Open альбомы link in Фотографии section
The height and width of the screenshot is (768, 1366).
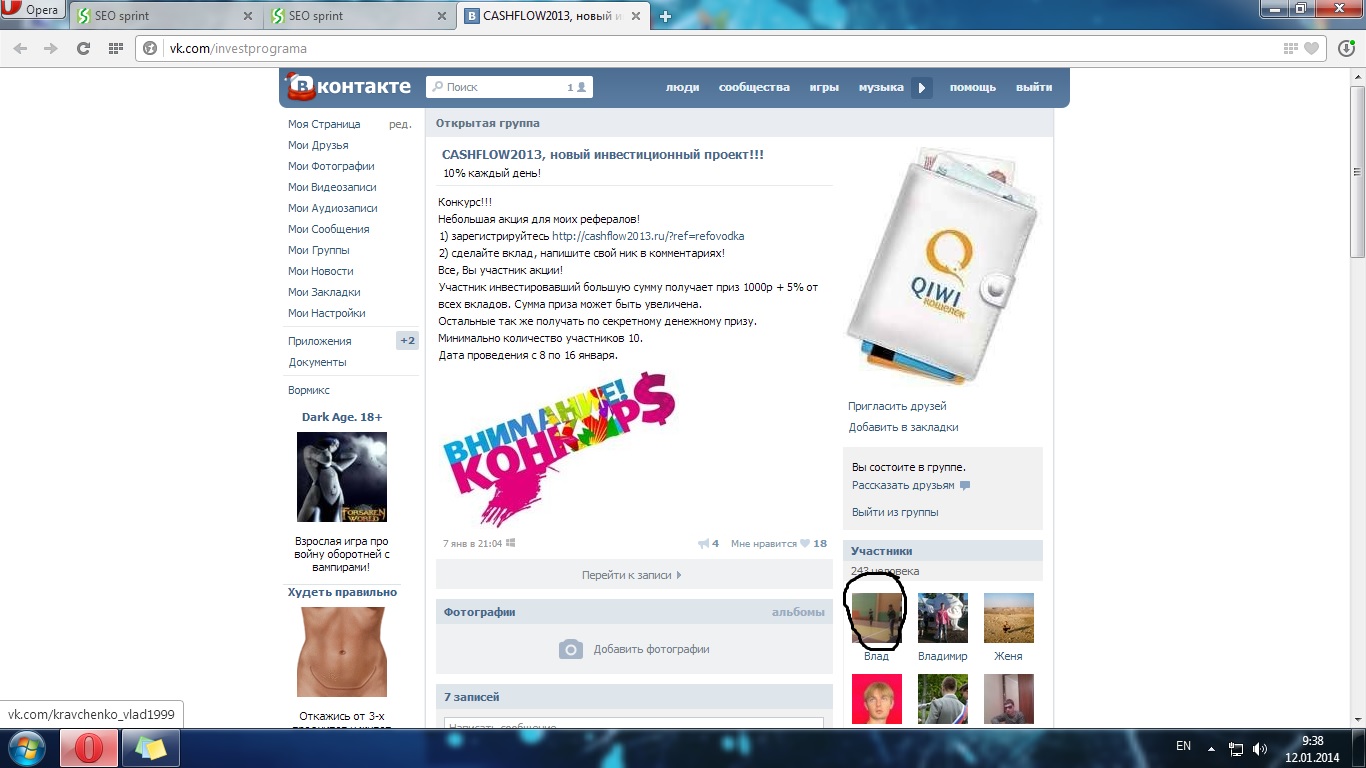coord(798,612)
